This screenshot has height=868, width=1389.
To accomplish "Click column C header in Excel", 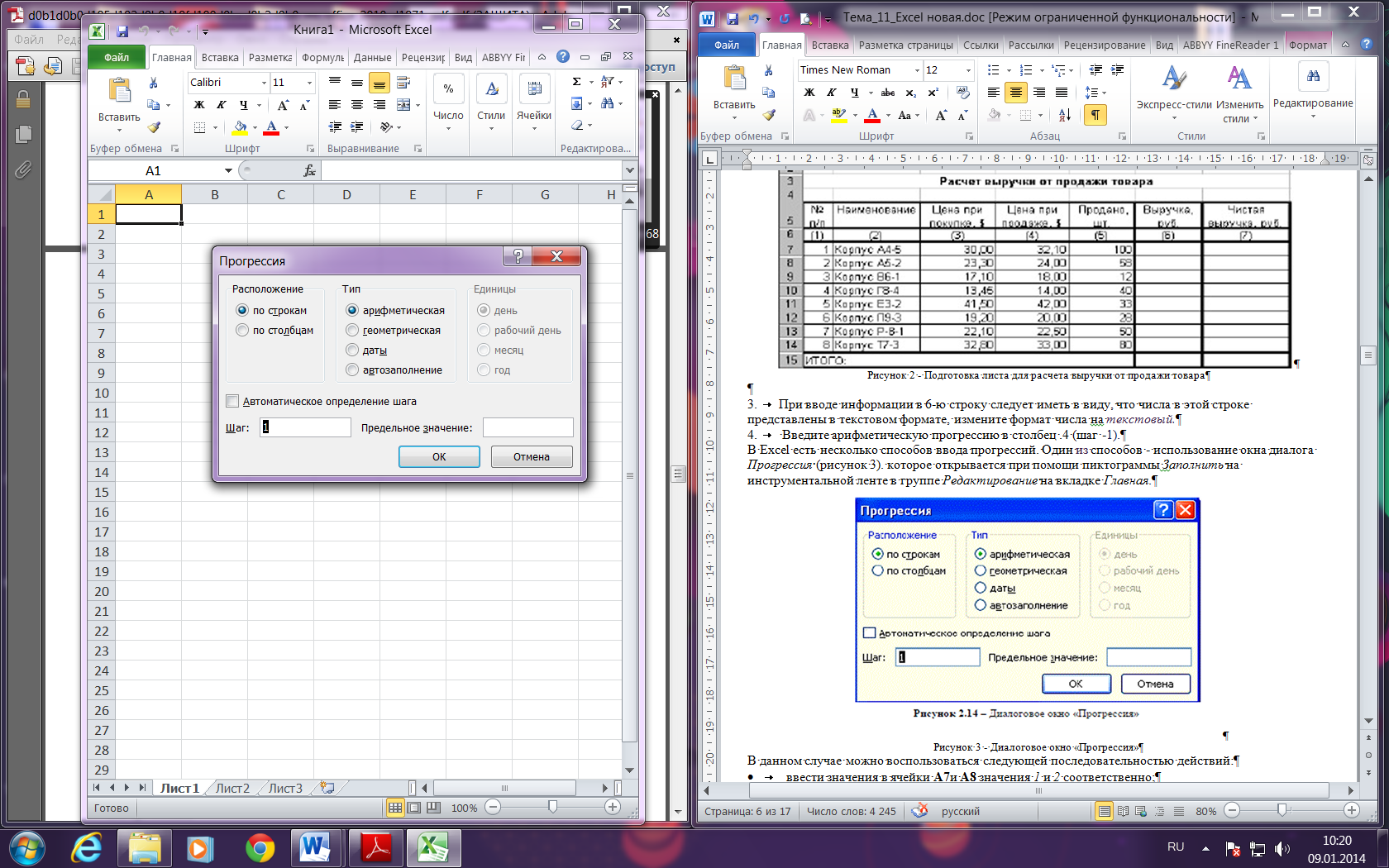I will coord(280,194).
